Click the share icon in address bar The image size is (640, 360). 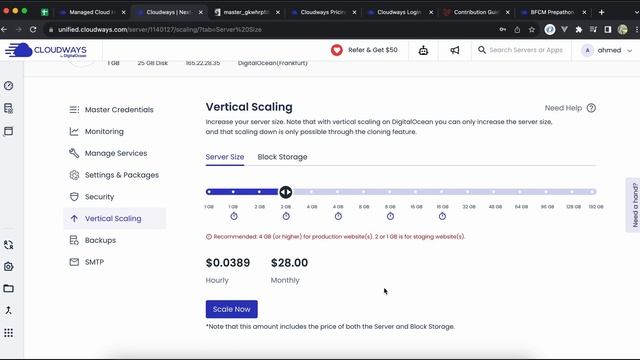[x=517, y=29]
